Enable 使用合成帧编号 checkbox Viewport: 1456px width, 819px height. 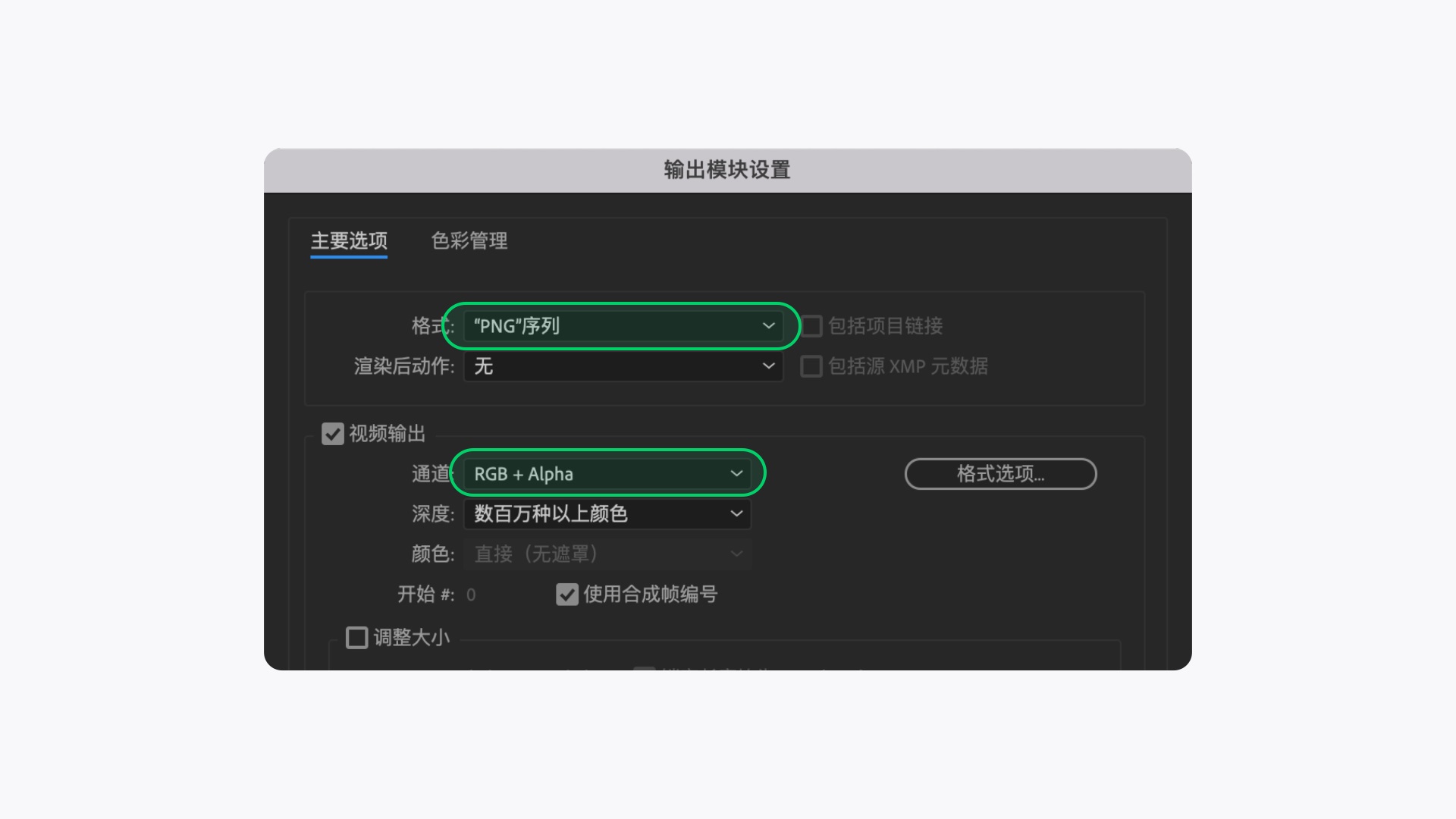(x=565, y=594)
